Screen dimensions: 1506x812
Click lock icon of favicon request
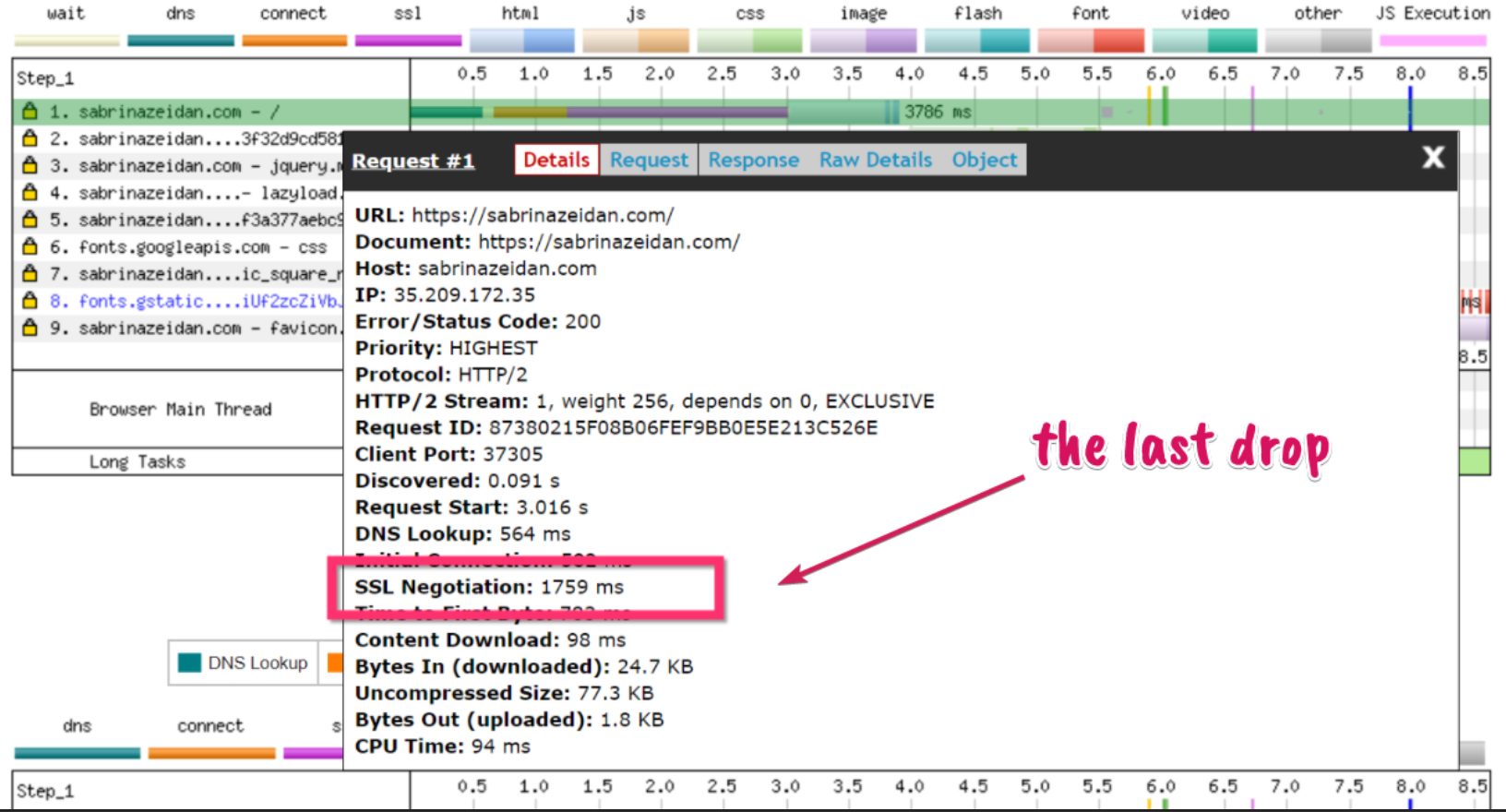point(30,327)
